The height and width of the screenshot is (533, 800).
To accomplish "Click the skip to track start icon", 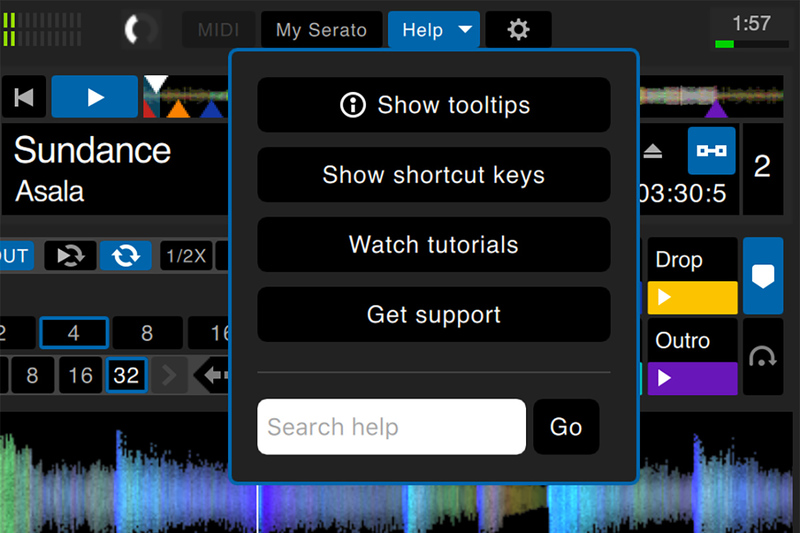I will tap(24, 97).
